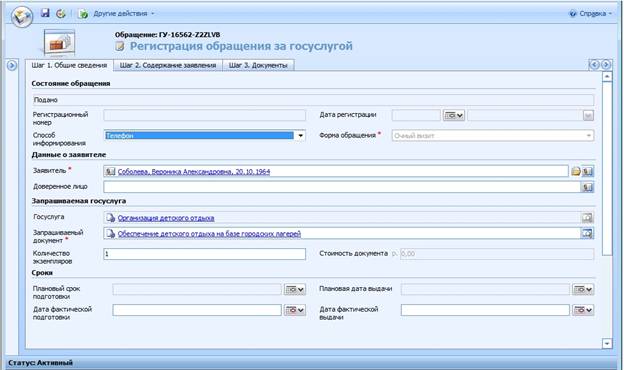This screenshot has width=624, height=370.
Task: Open Дата фактической подготовки calendar picker
Action: [295, 310]
